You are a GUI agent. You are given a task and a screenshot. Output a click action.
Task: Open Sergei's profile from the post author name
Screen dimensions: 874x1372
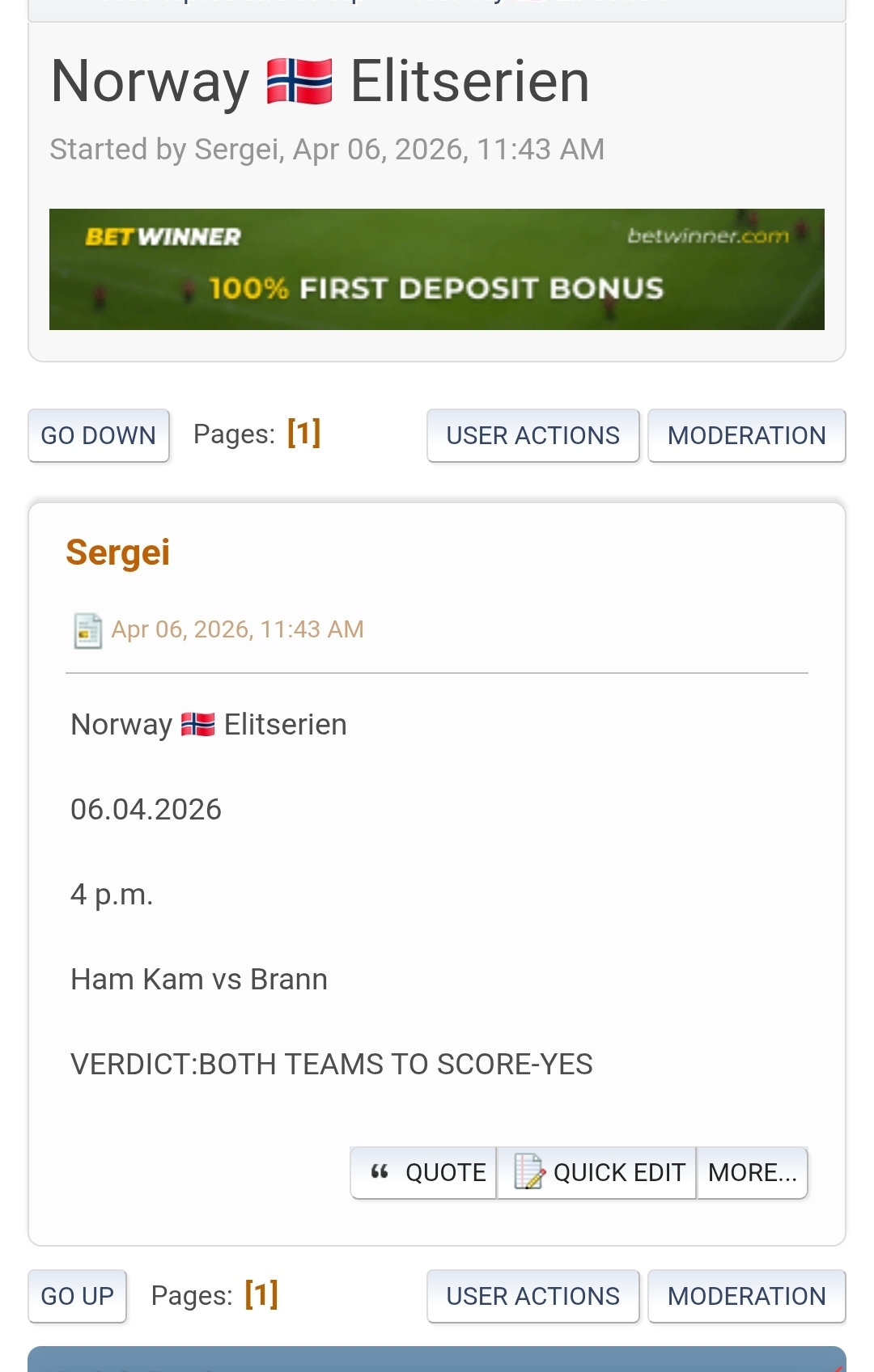click(118, 553)
